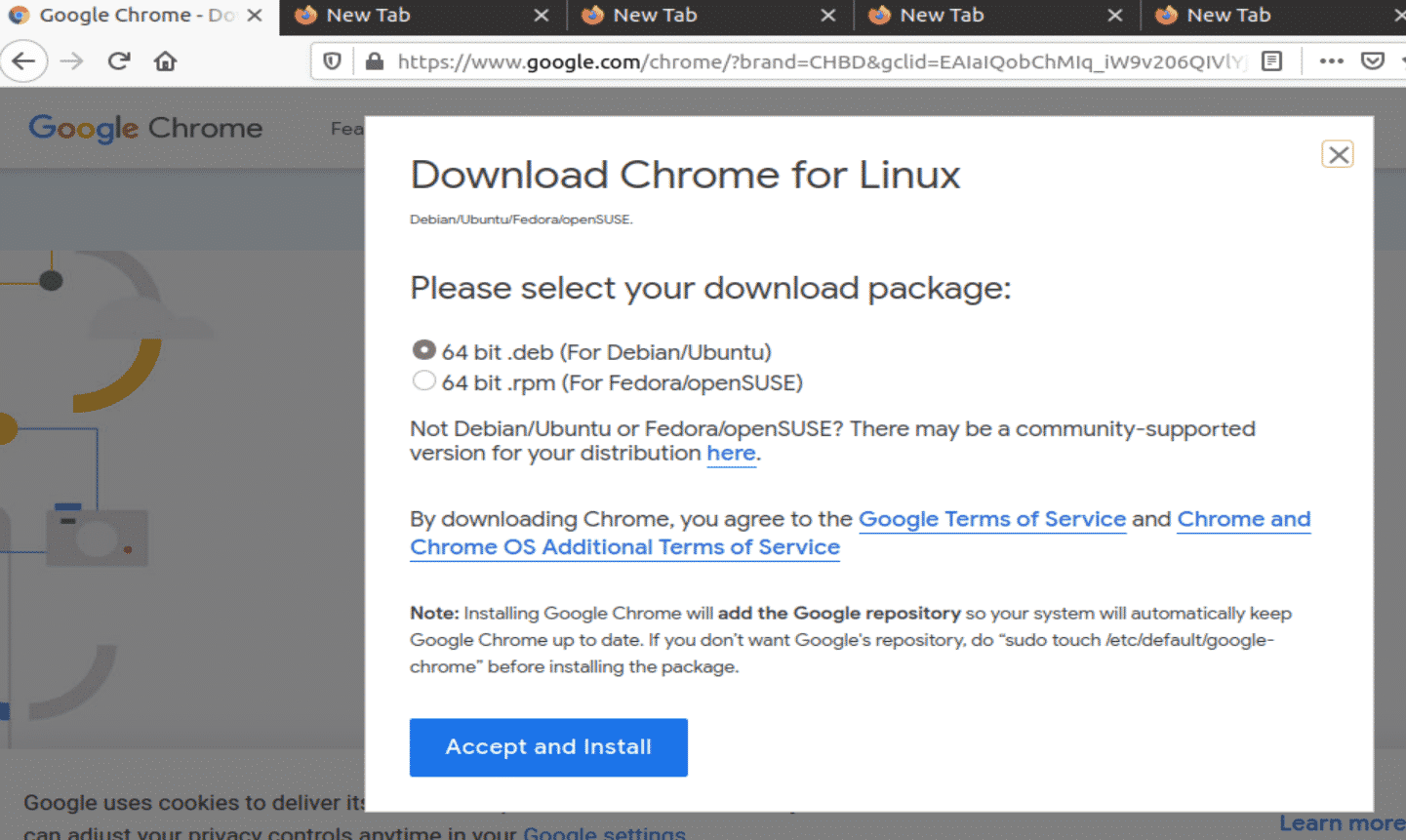1406x840 pixels.
Task: Select 64 bit .deb package option
Action: 423,350
